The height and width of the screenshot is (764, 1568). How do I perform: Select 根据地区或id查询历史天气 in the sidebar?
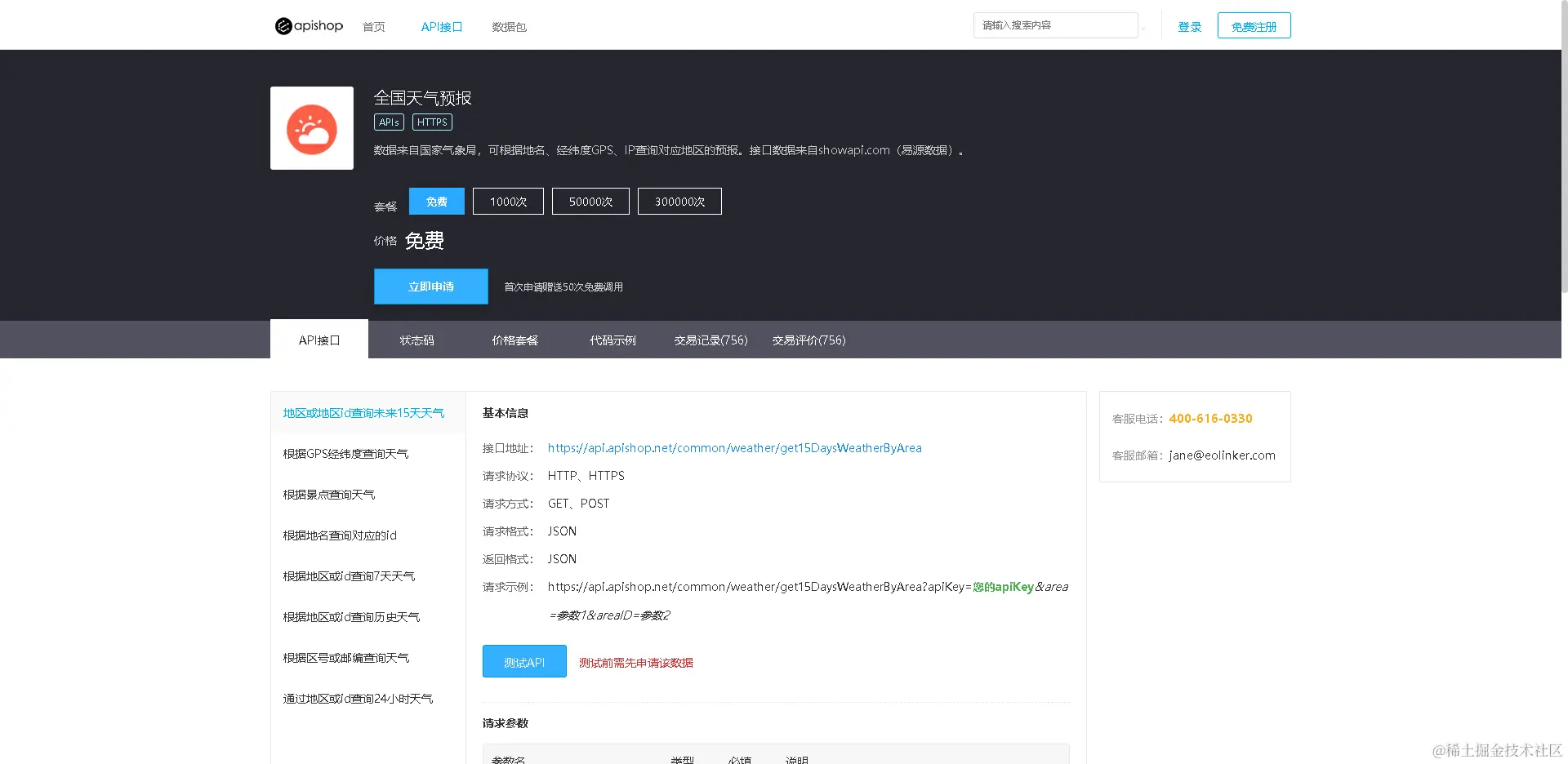[368, 617]
